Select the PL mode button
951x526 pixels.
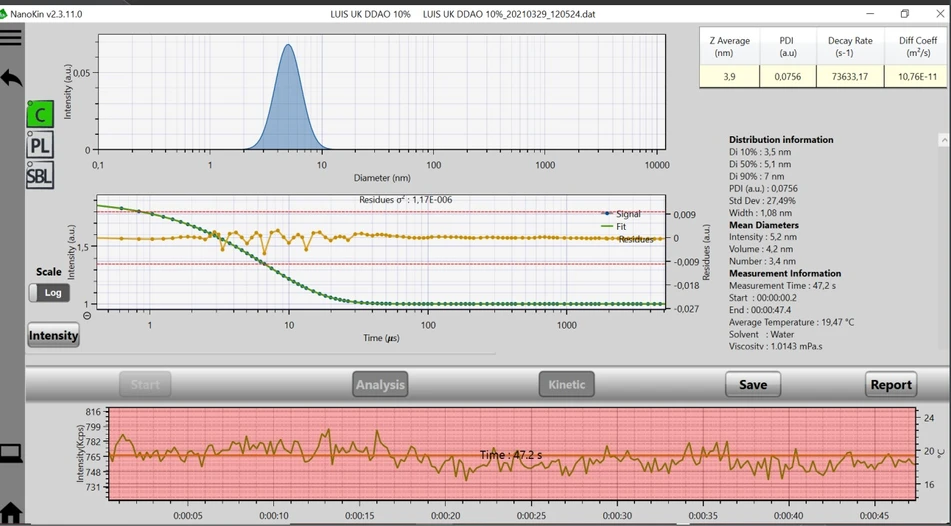click(40, 145)
